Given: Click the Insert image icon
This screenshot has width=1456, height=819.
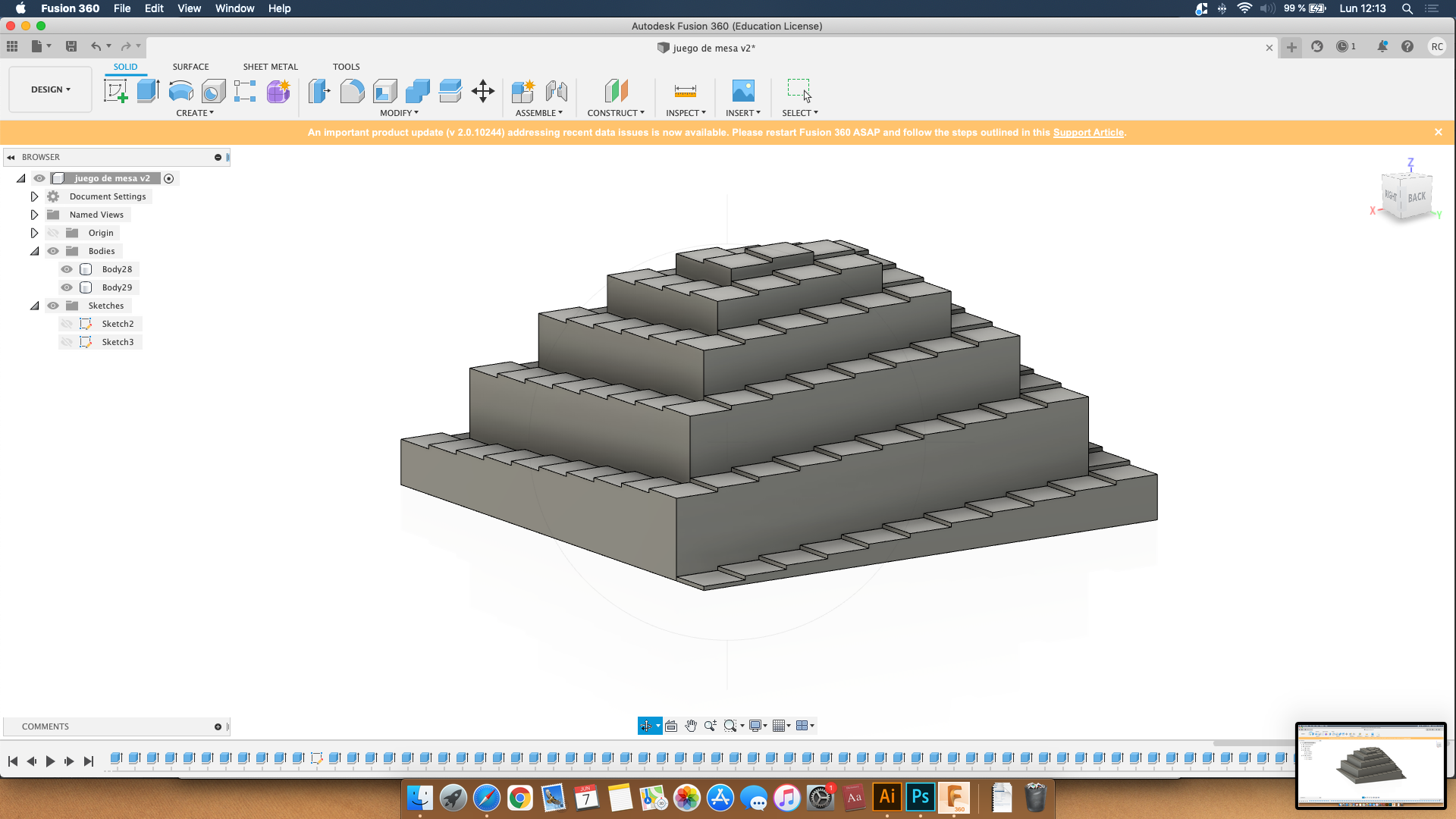Looking at the screenshot, I should coord(742,91).
